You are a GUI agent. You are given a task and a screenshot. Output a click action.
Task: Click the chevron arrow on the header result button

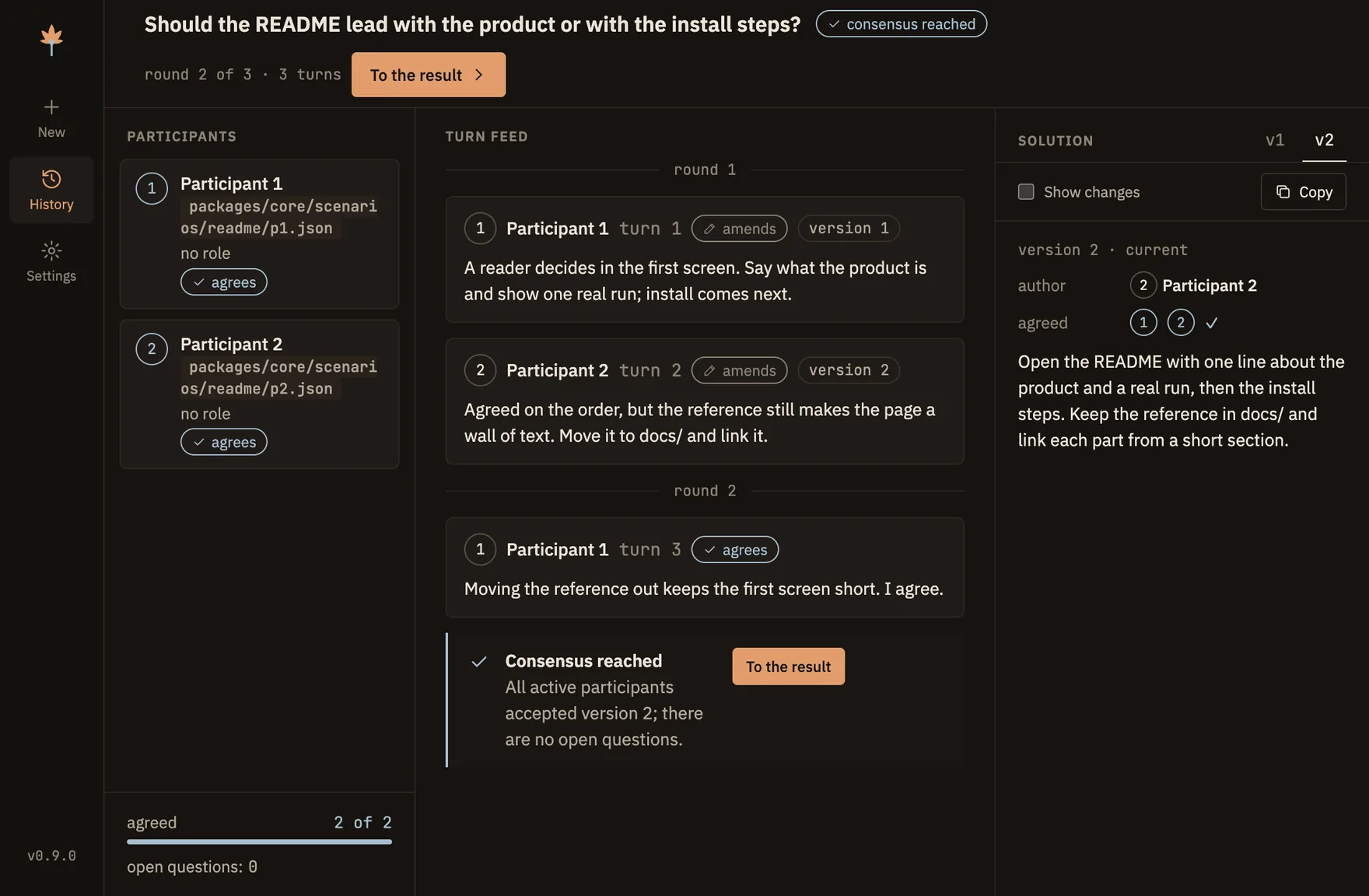click(479, 75)
